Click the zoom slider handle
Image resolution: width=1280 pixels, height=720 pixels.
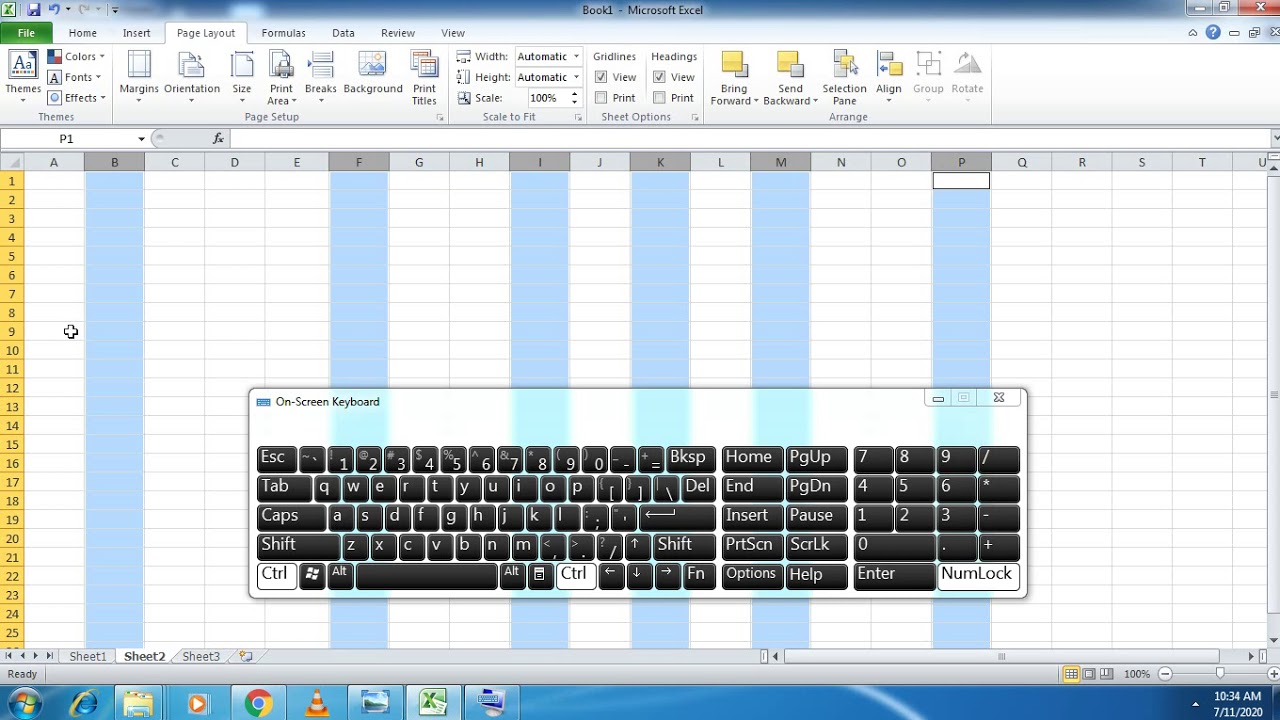(x=1219, y=674)
